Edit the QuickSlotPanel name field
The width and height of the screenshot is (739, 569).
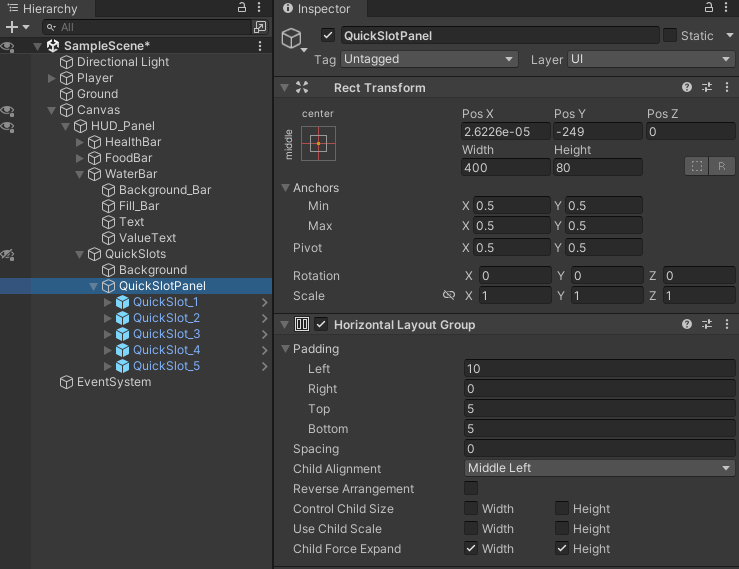click(500, 35)
